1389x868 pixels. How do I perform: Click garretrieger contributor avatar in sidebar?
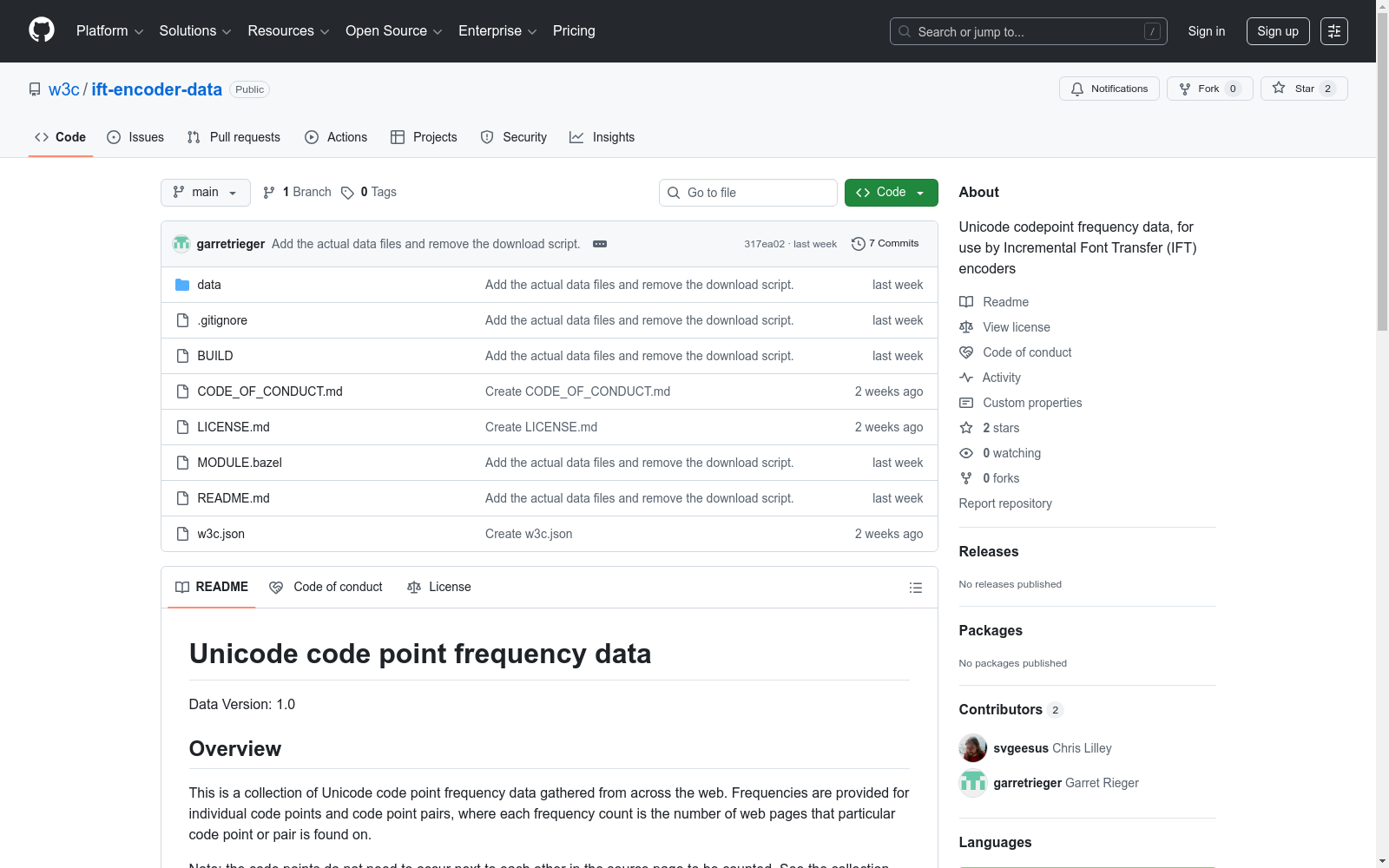click(973, 783)
